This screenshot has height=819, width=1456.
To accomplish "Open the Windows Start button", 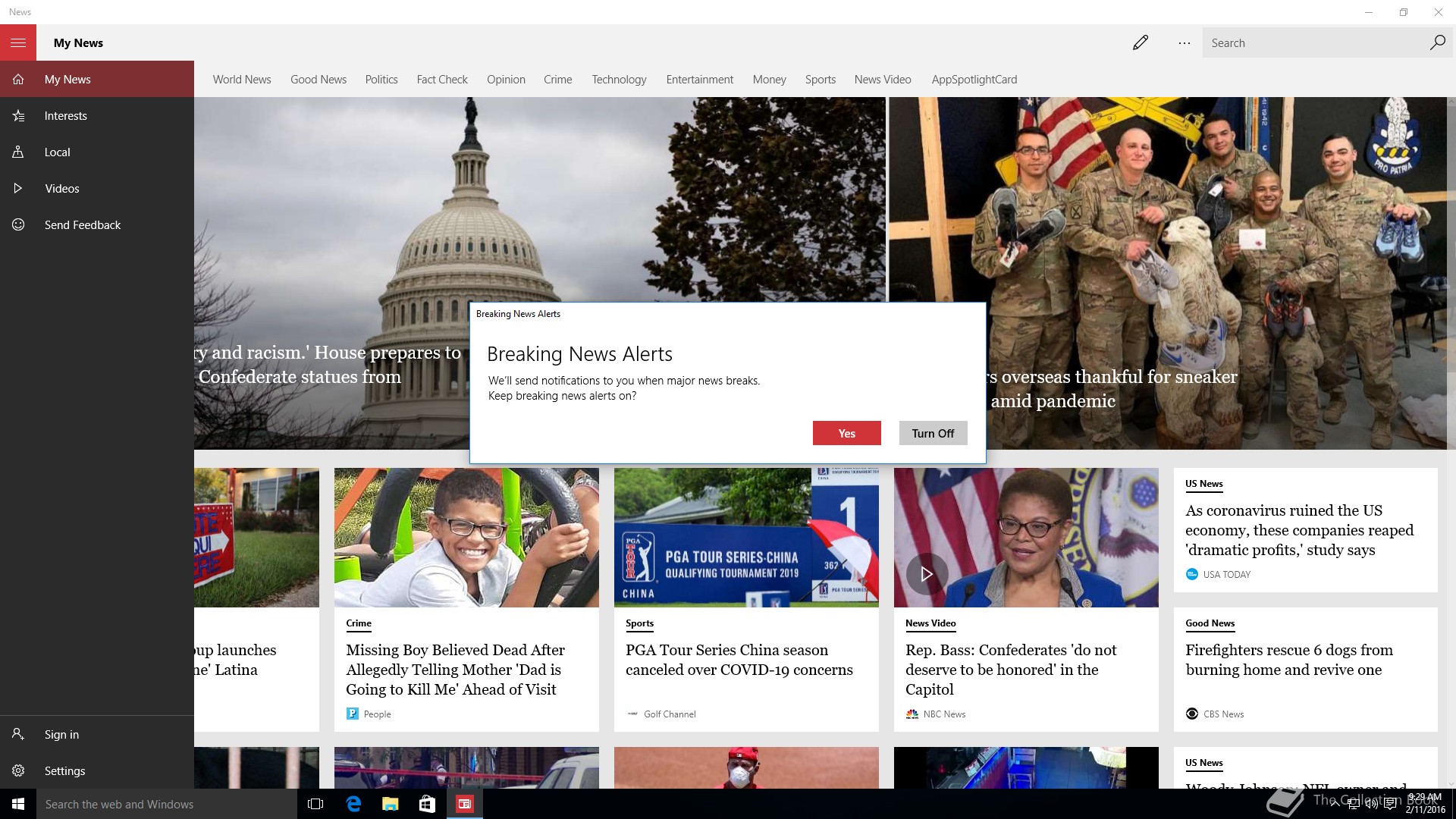I will point(18,804).
